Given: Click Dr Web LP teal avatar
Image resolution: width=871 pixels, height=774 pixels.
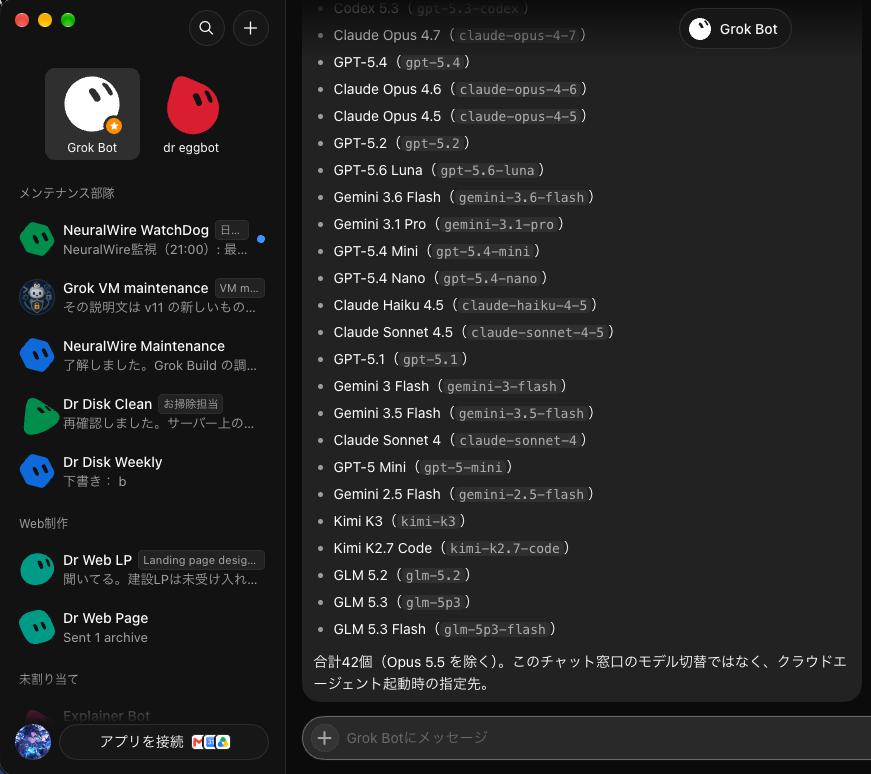Looking at the screenshot, I should (x=37, y=569).
